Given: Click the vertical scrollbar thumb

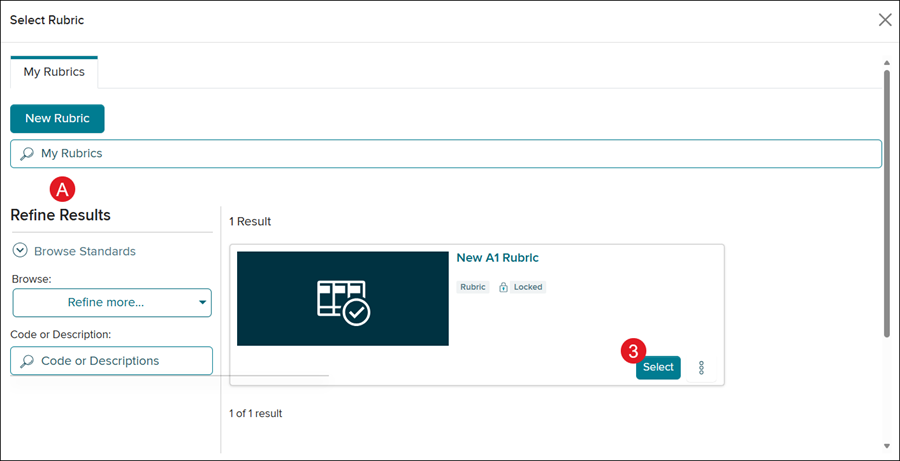Looking at the screenshot, I should click(x=886, y=200).
